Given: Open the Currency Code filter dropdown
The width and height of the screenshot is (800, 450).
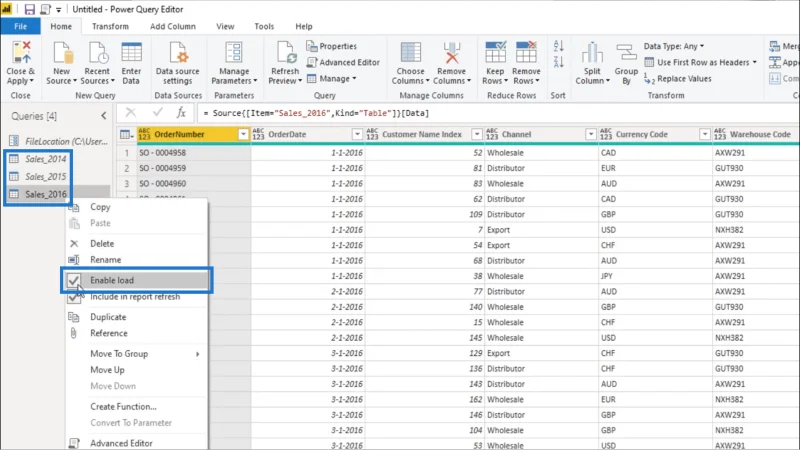Looking at the screenshot, I should (705, 134).
